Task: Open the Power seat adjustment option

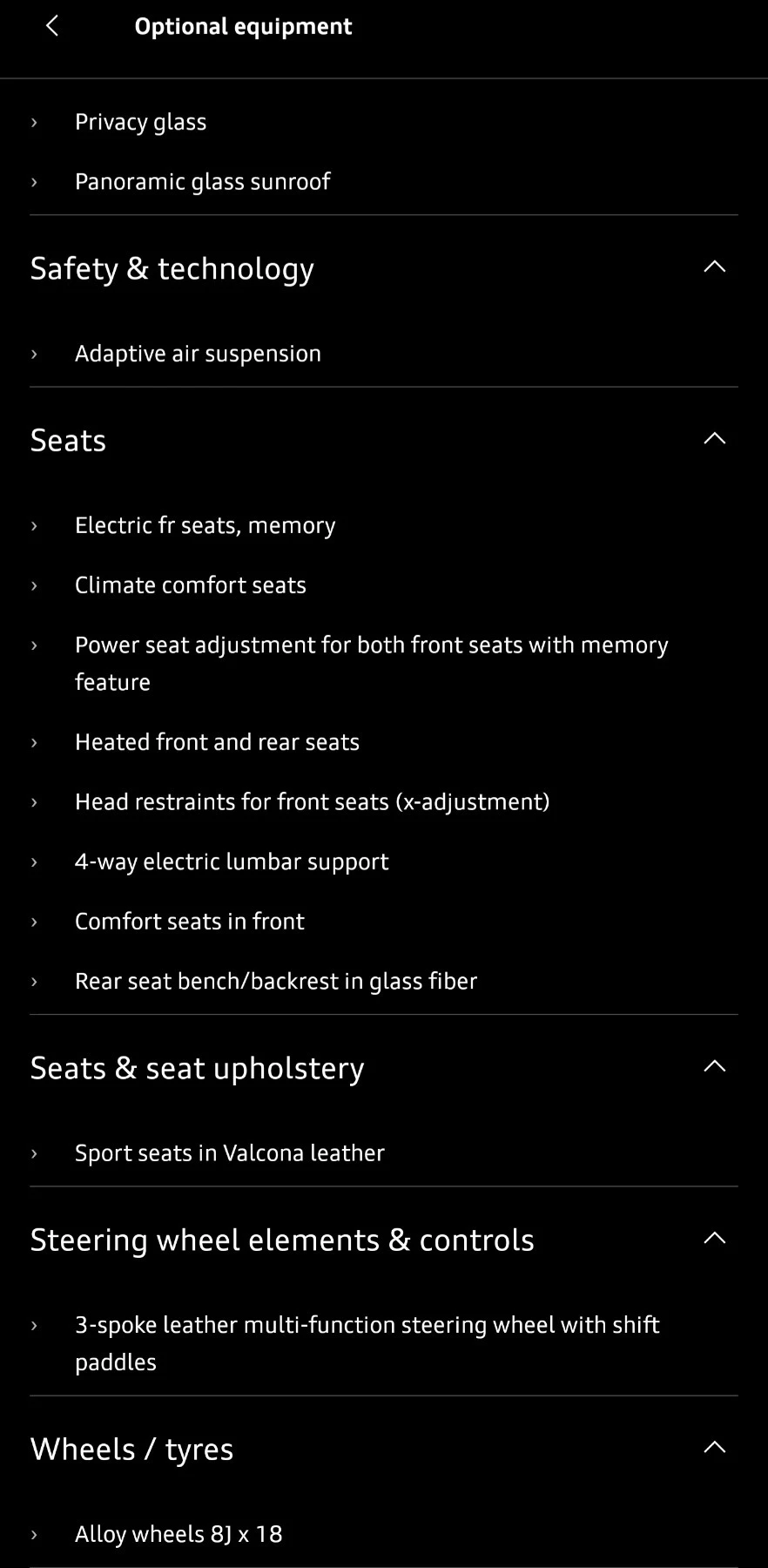Action: [371, 663]
